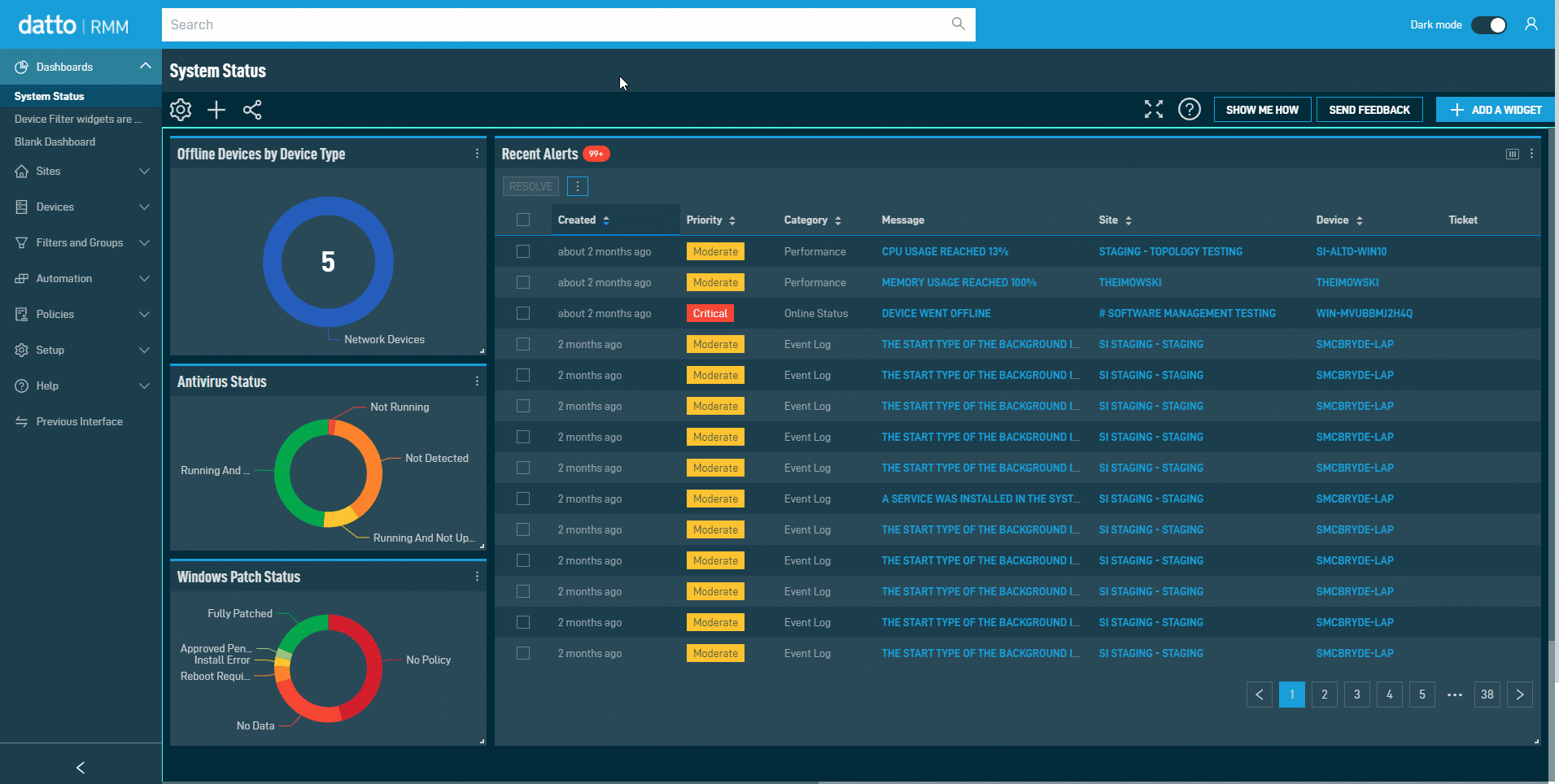Sort alerts by Category column arrows
The width and height of the screenshot is (1559, 784).
coord(838,220)
